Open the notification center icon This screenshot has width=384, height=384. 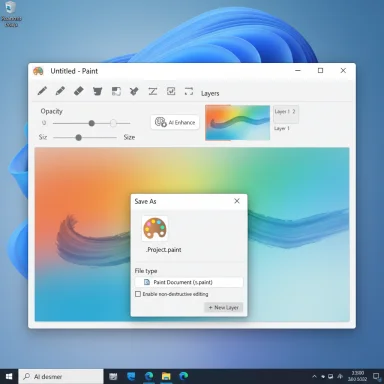point(376,376)
